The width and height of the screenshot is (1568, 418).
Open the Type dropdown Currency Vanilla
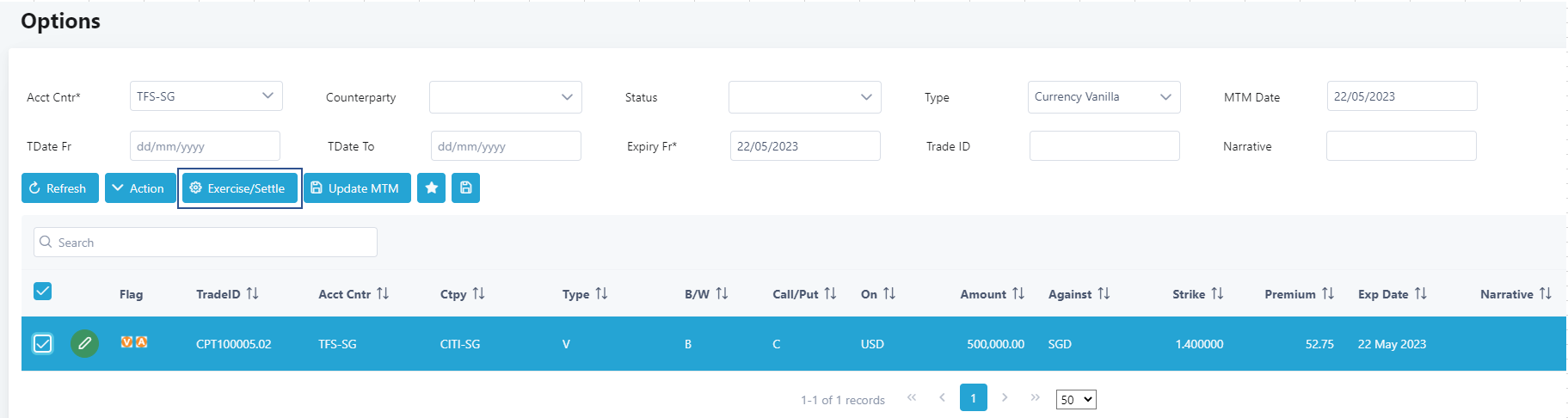pyautogui.click(x=1104, y=97)
